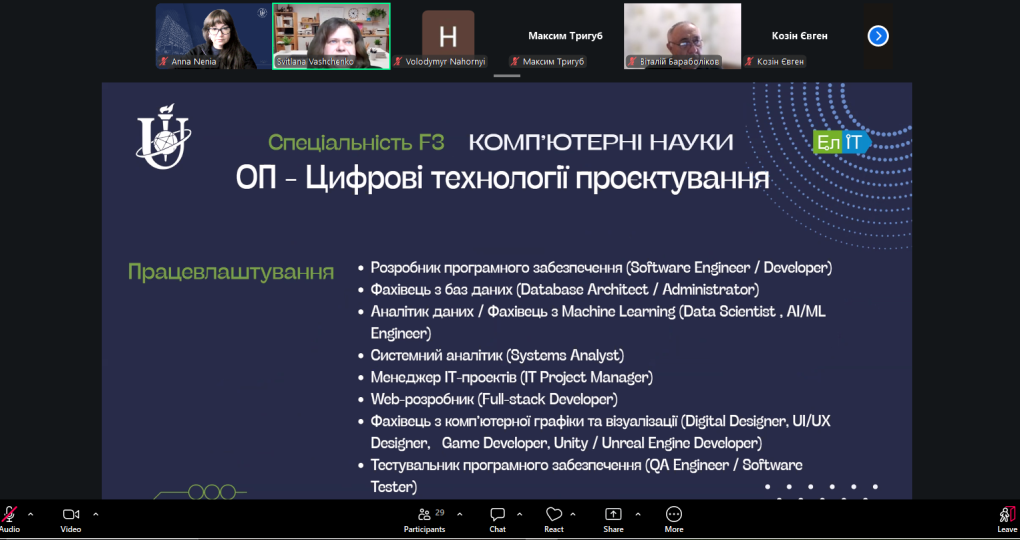Expand video options arrow next to Video
Screen dimensions: 1020x540
[x=95, y=514]
